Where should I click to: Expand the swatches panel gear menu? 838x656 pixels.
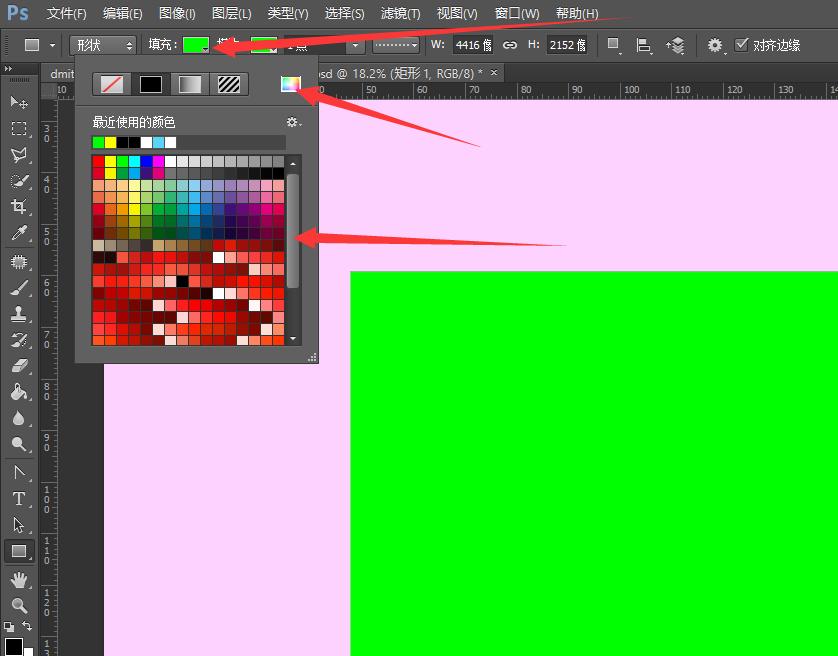pos(292,122)
